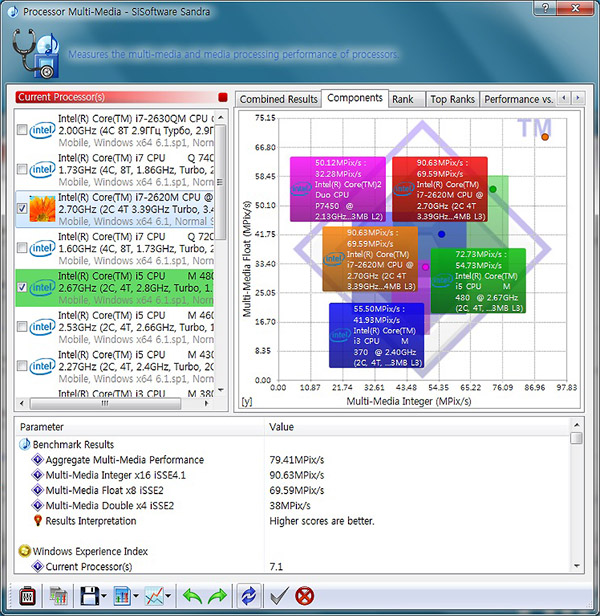Select the Benchmark Results tree node
This screenshot has height=616, width=600.
(x=73, y=444)
